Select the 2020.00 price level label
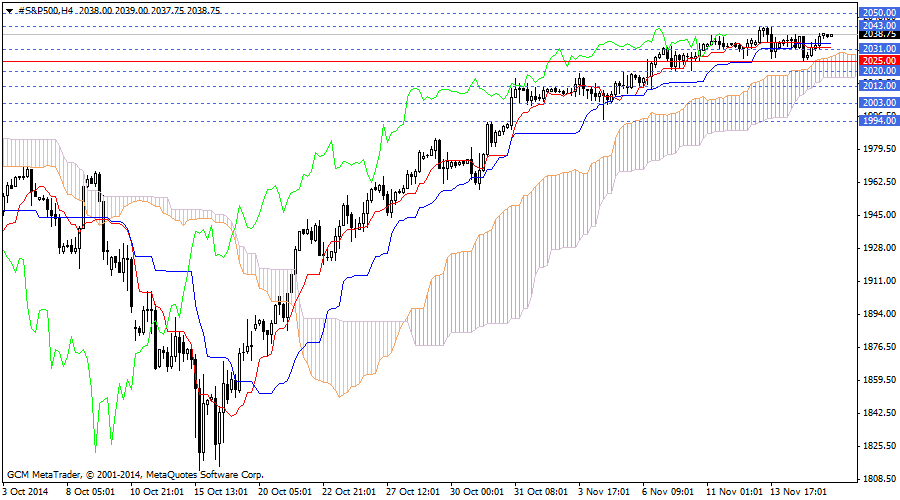The image size is (900, 500). click(879, 71)
